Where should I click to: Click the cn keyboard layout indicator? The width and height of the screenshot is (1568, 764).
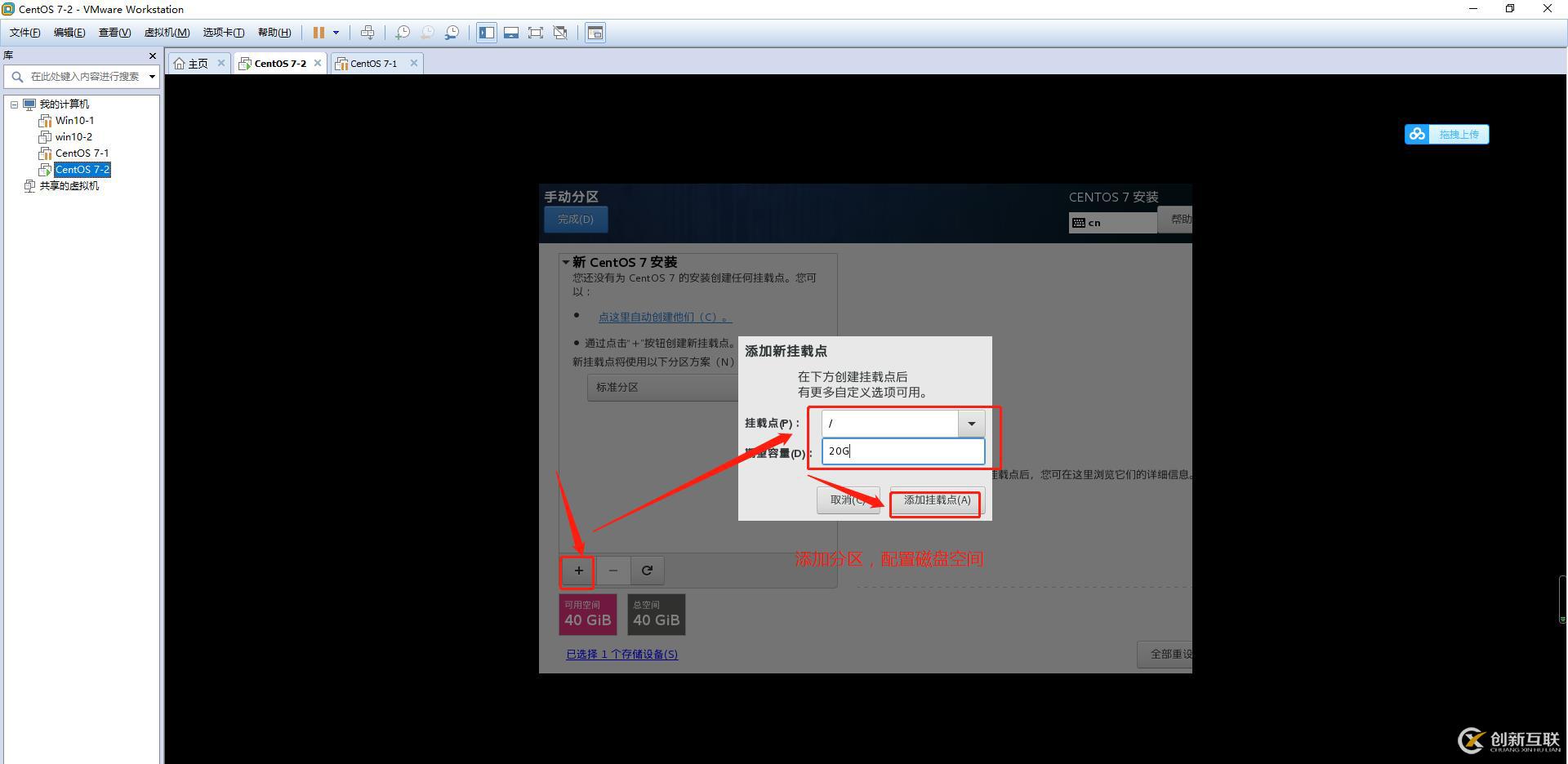(1112, 223)
